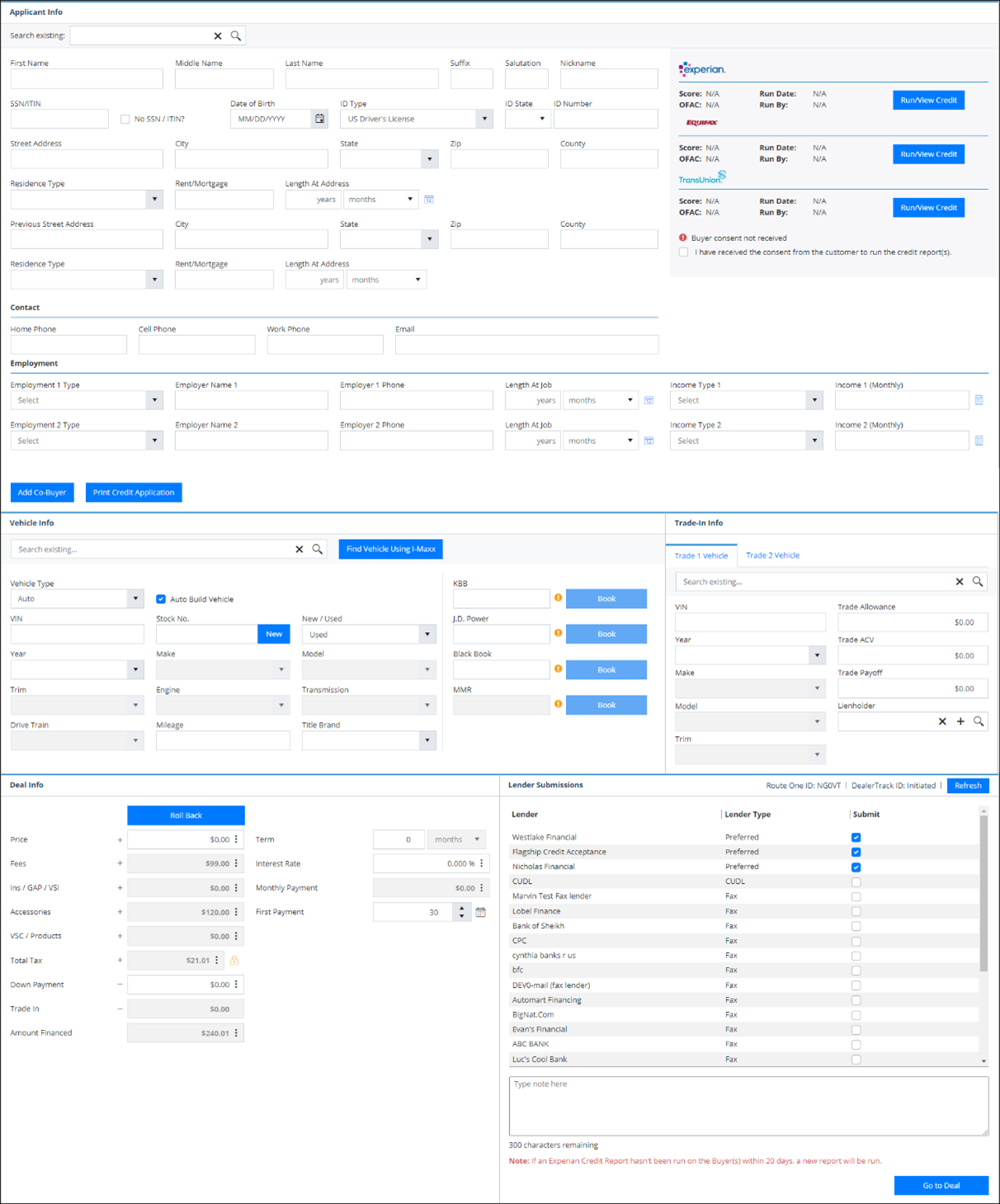
Task: Open the Price options kebab menu
Action: [x=237, y=839]
